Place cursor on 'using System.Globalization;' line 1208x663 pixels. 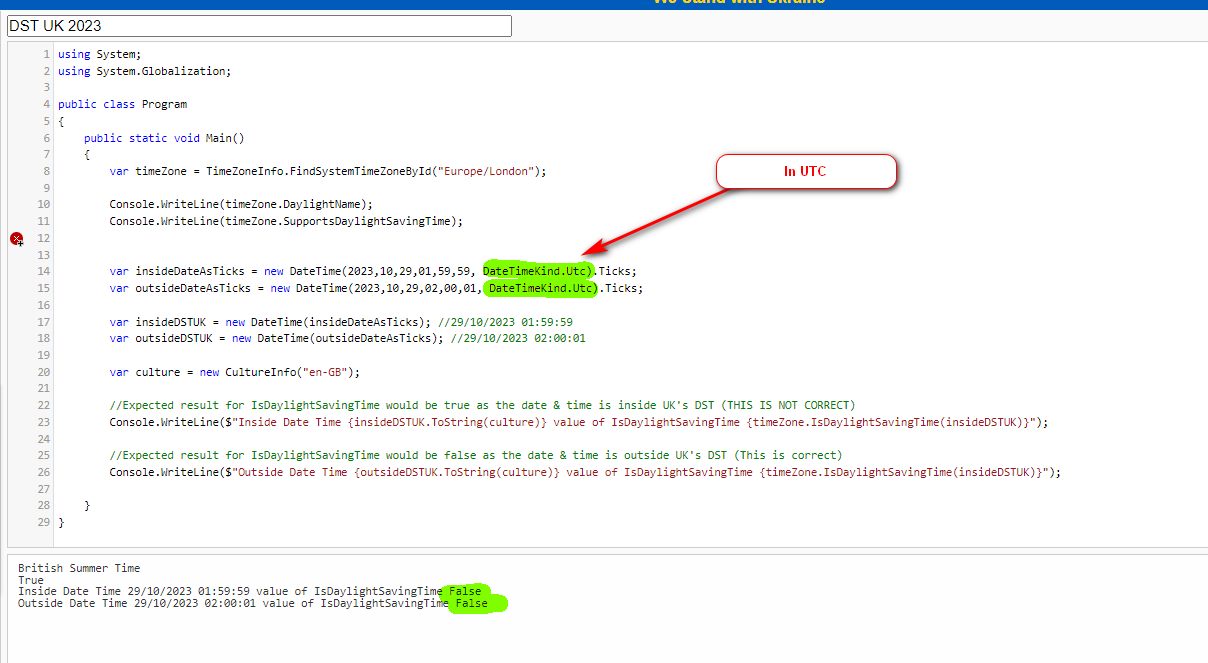click(x=145, y=70)
